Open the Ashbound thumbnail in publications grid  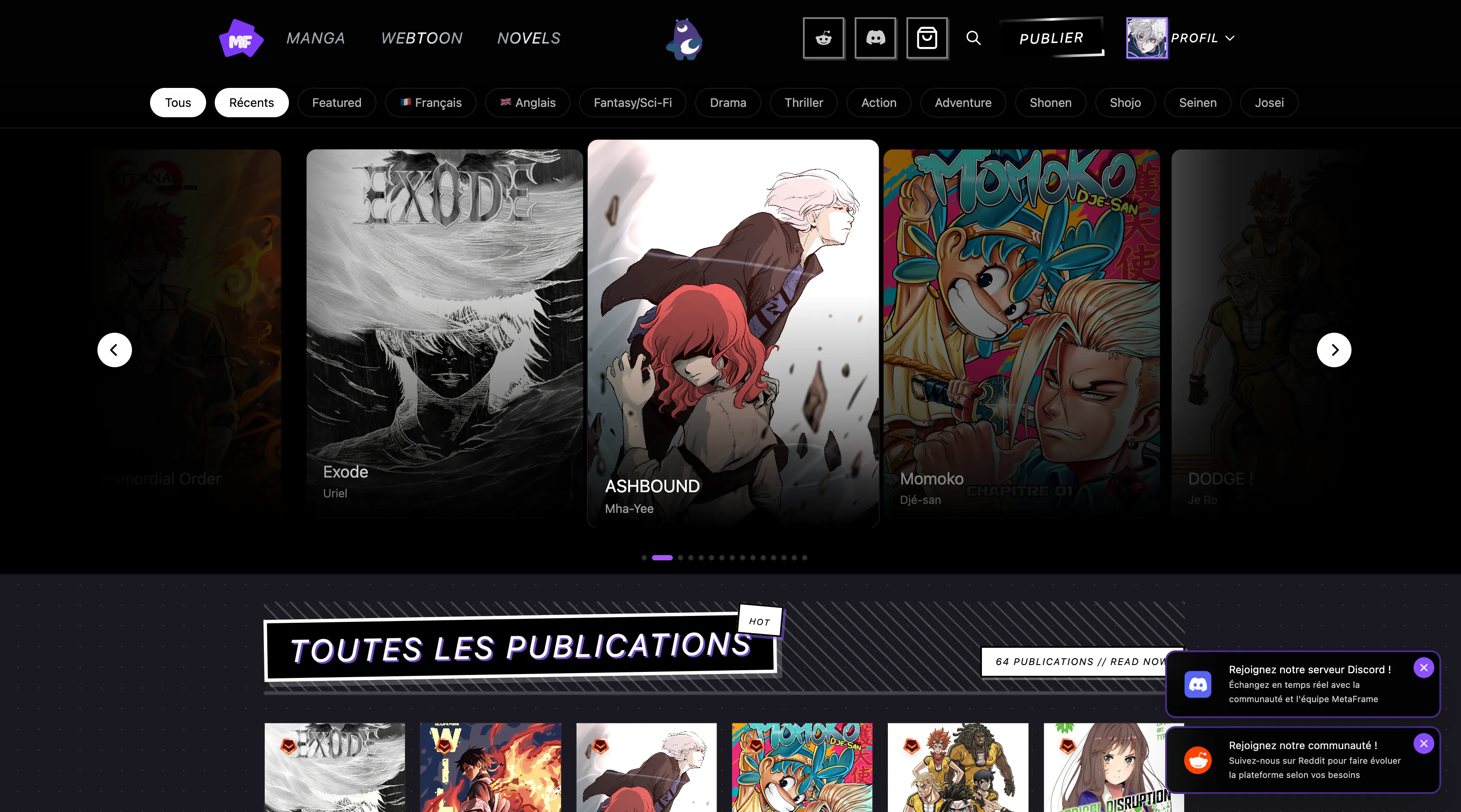646,768
